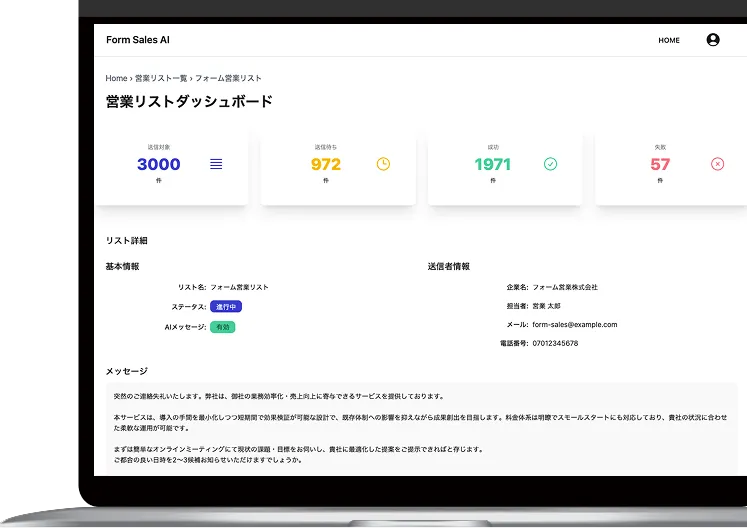Click the 1971 success count
747x528 pixels.
coord(492,165)
